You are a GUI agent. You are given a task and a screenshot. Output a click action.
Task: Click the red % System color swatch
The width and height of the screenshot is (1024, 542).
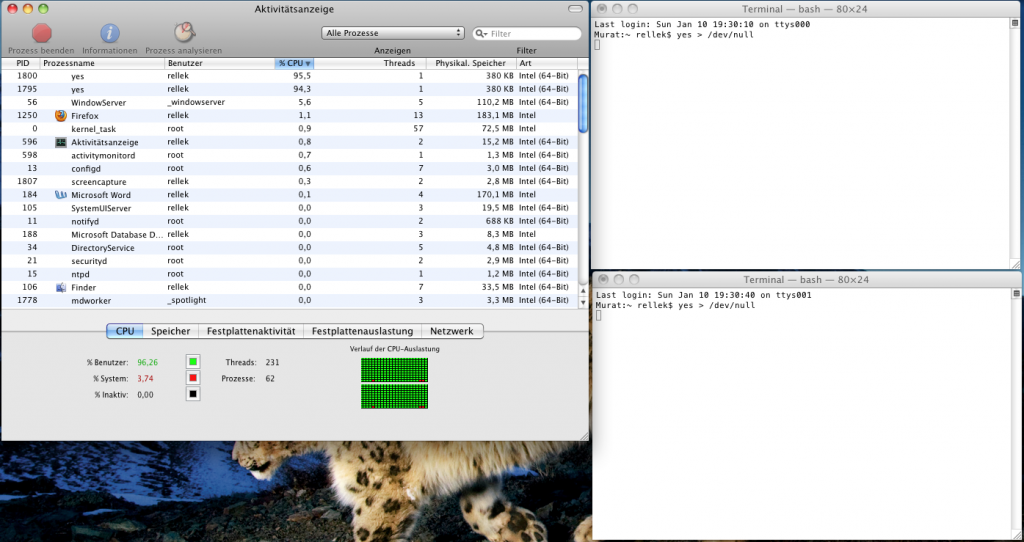(193, 378)
